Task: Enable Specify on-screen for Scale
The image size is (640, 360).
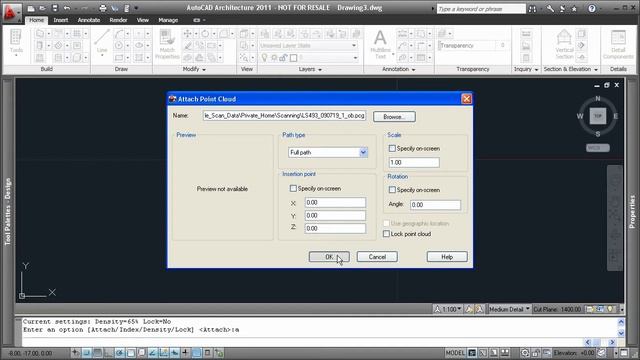Action: (392, 148)
